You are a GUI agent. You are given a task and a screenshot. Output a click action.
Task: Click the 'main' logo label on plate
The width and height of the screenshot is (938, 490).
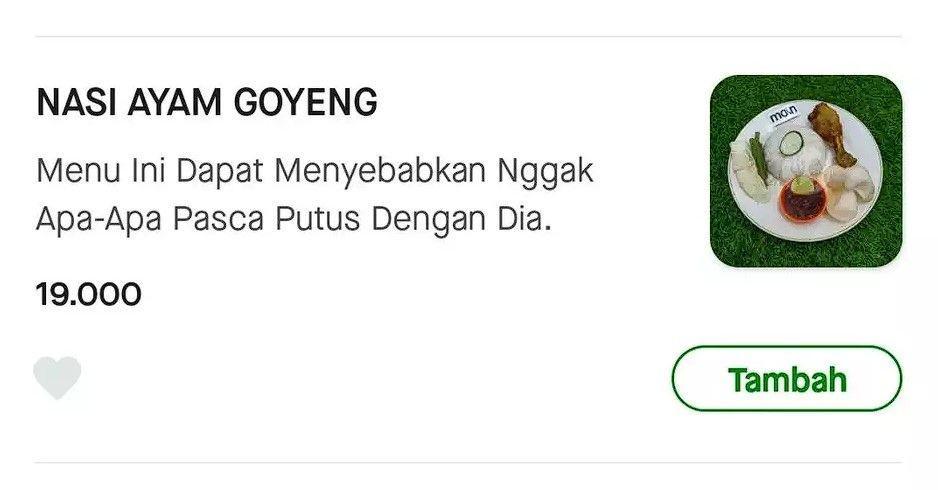pyautogui.click(x=783, y=113)
